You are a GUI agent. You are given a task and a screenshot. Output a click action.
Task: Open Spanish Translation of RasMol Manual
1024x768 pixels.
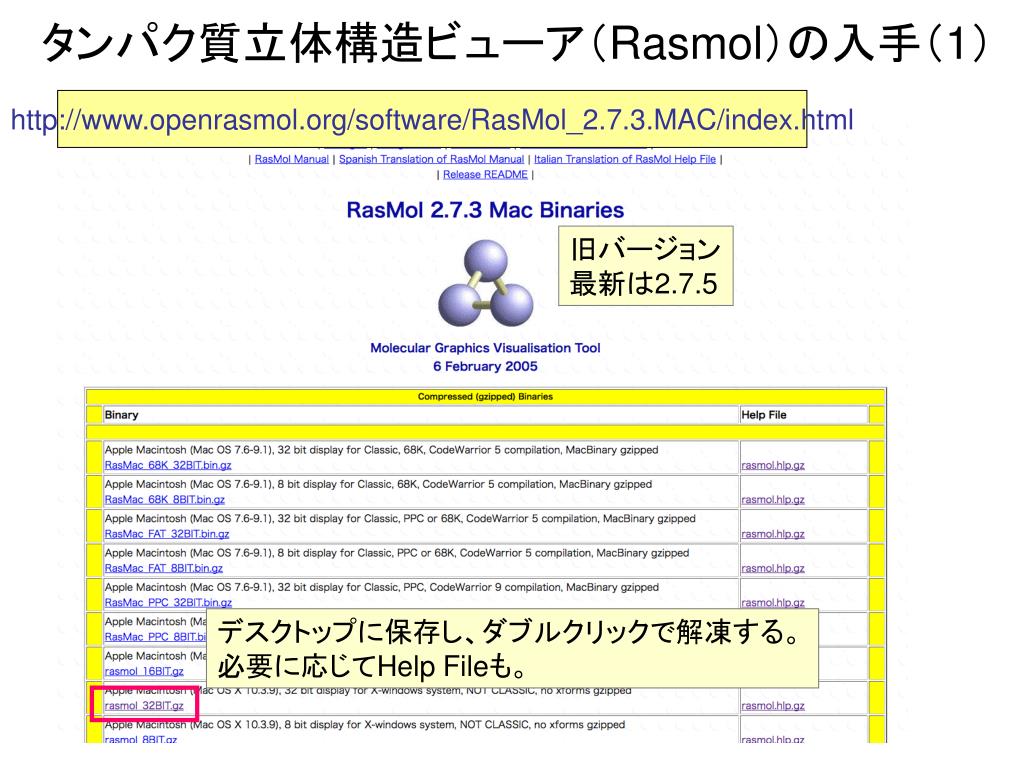[x=431, y=159]
